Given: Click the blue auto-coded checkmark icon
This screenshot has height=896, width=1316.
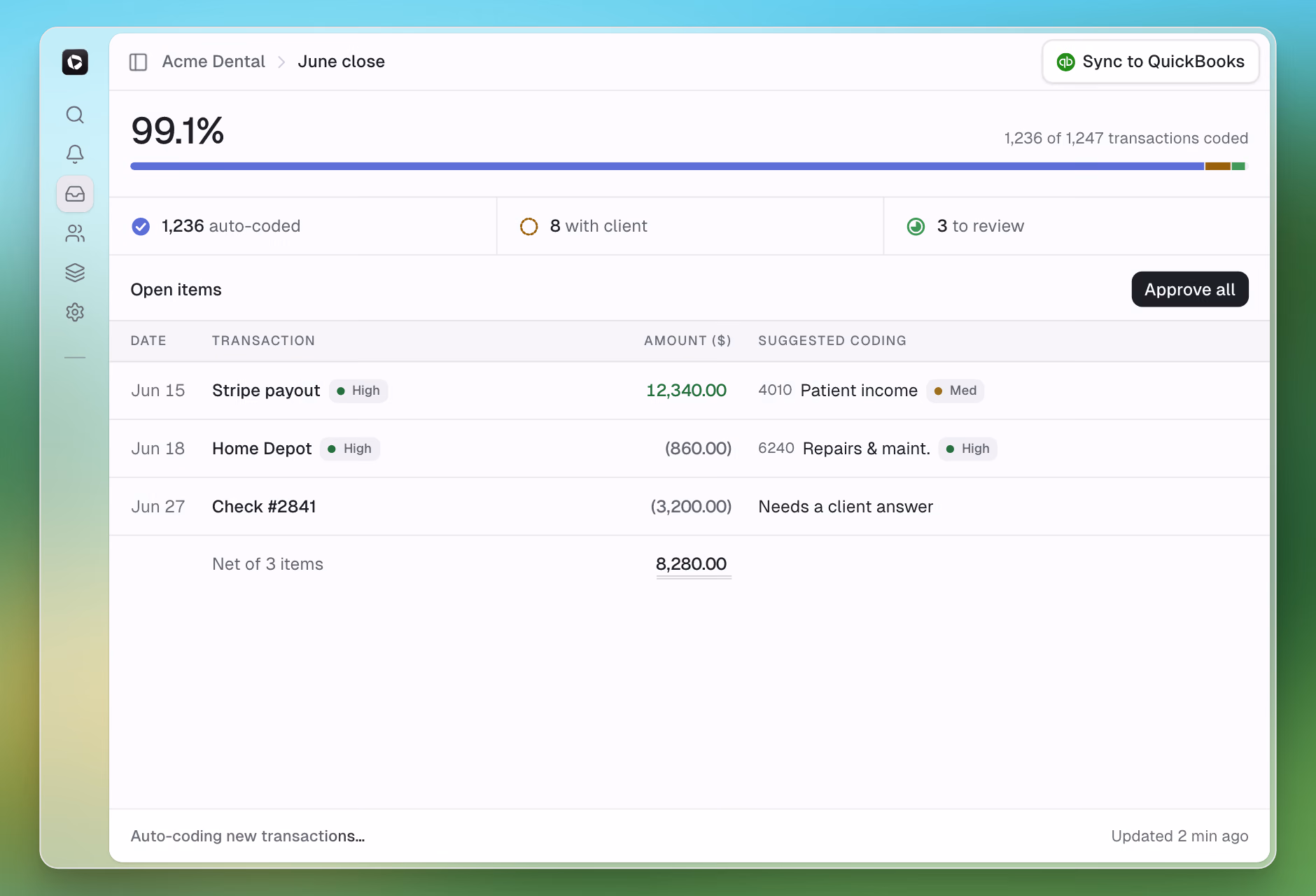Looking at the screenshot, I should tap(141, 226).
